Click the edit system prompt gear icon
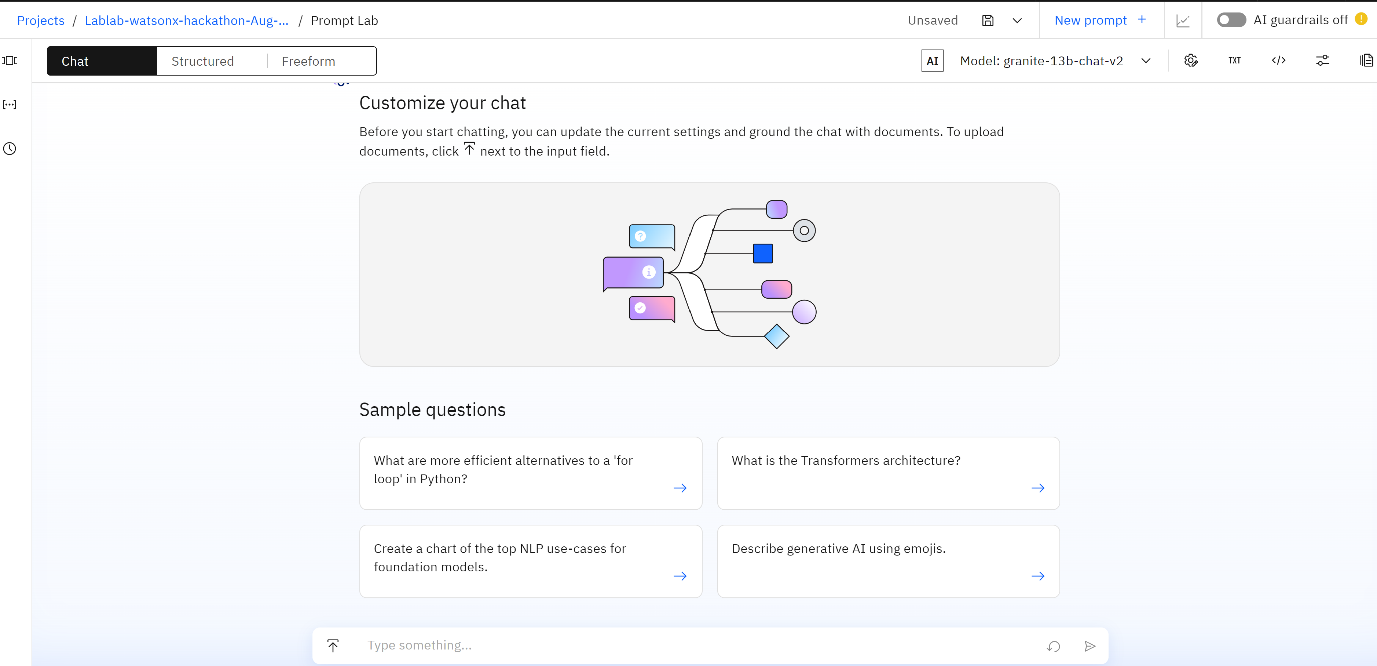The image size is (1377, 666). [1191, 61]
